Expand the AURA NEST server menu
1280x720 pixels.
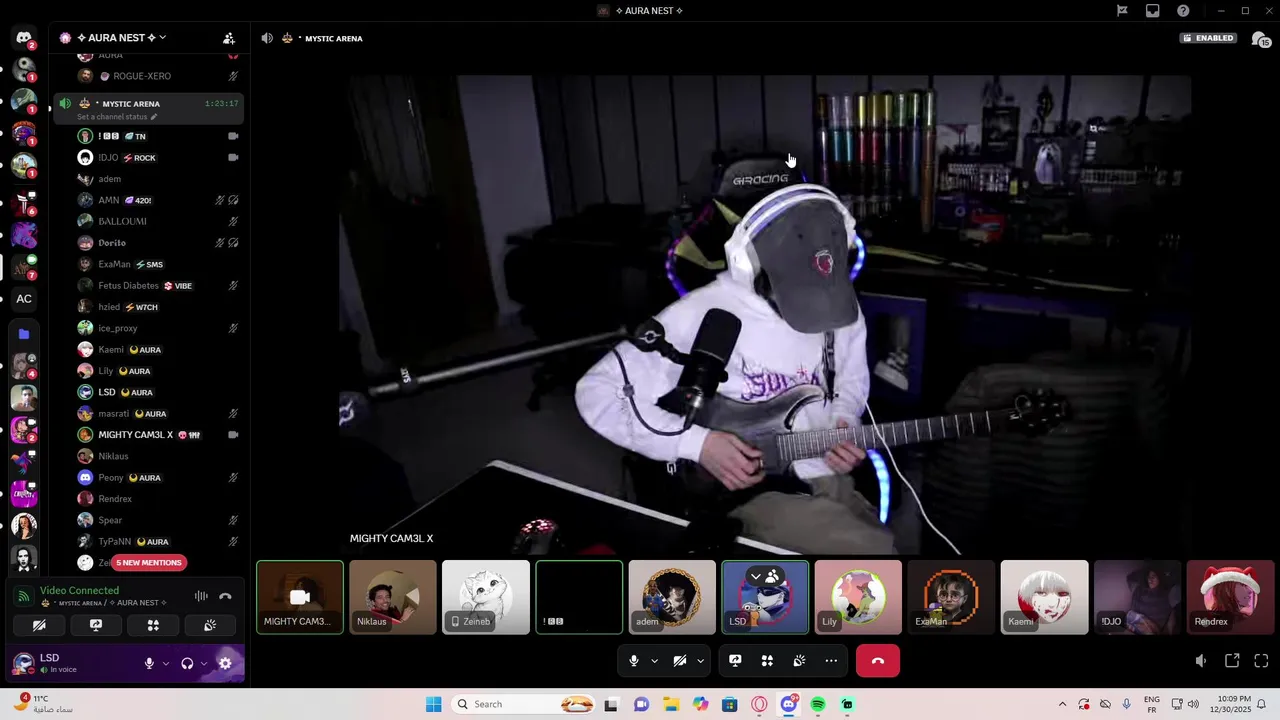click(162, 38)
